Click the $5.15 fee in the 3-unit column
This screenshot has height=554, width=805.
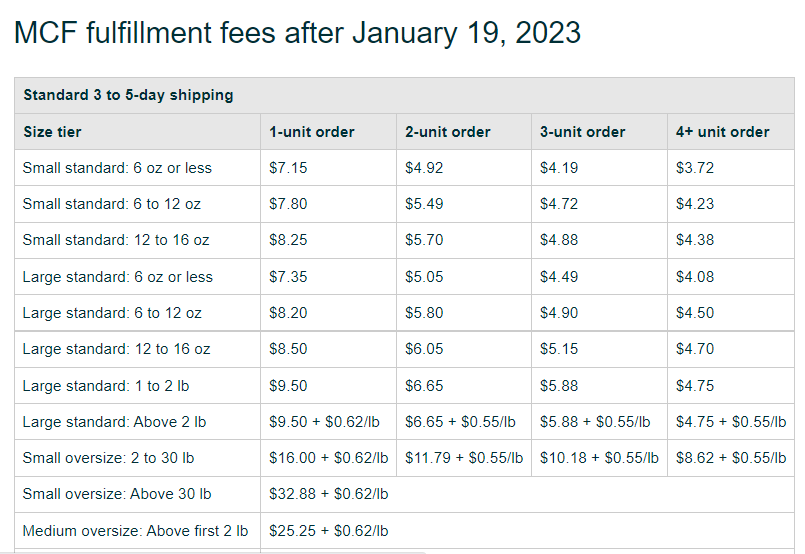coord(559,349)
